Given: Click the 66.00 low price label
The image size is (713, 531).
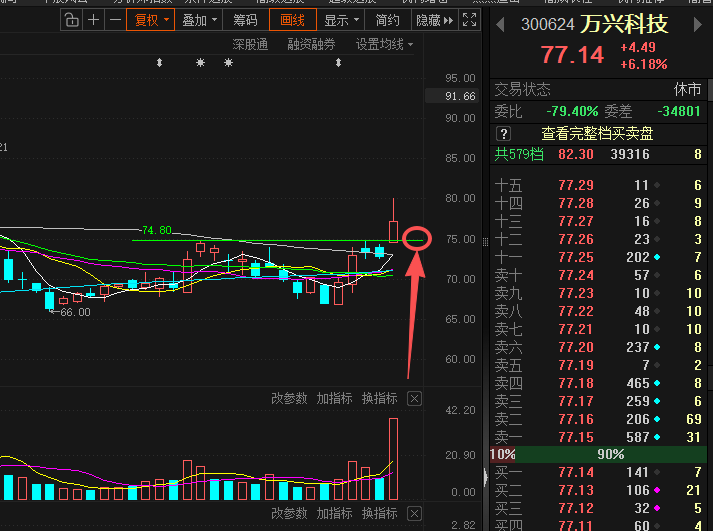Looking at the screenshot, I should [x=75, y=312].
